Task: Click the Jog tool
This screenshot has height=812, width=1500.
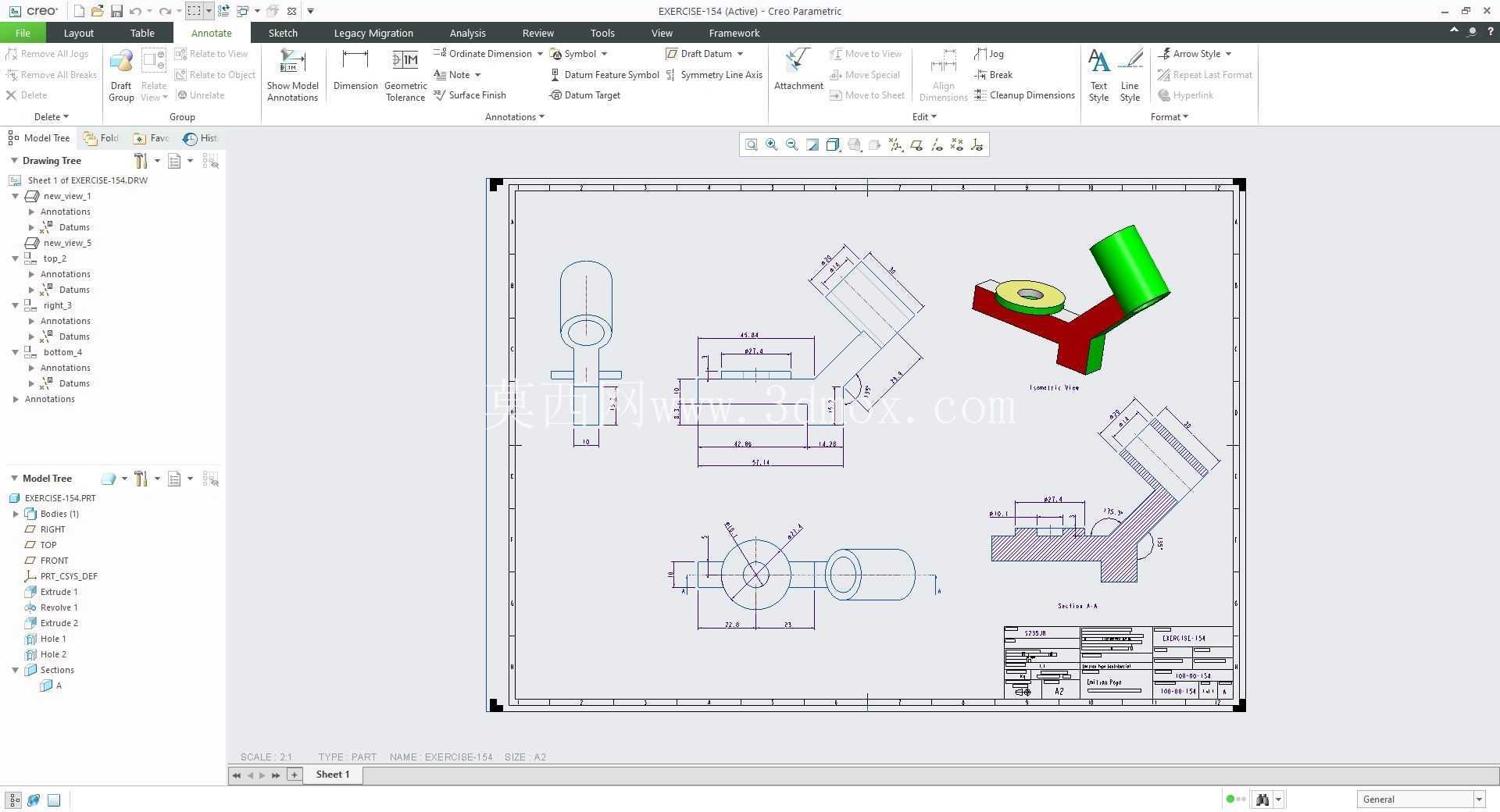Action: pos(989,54)
